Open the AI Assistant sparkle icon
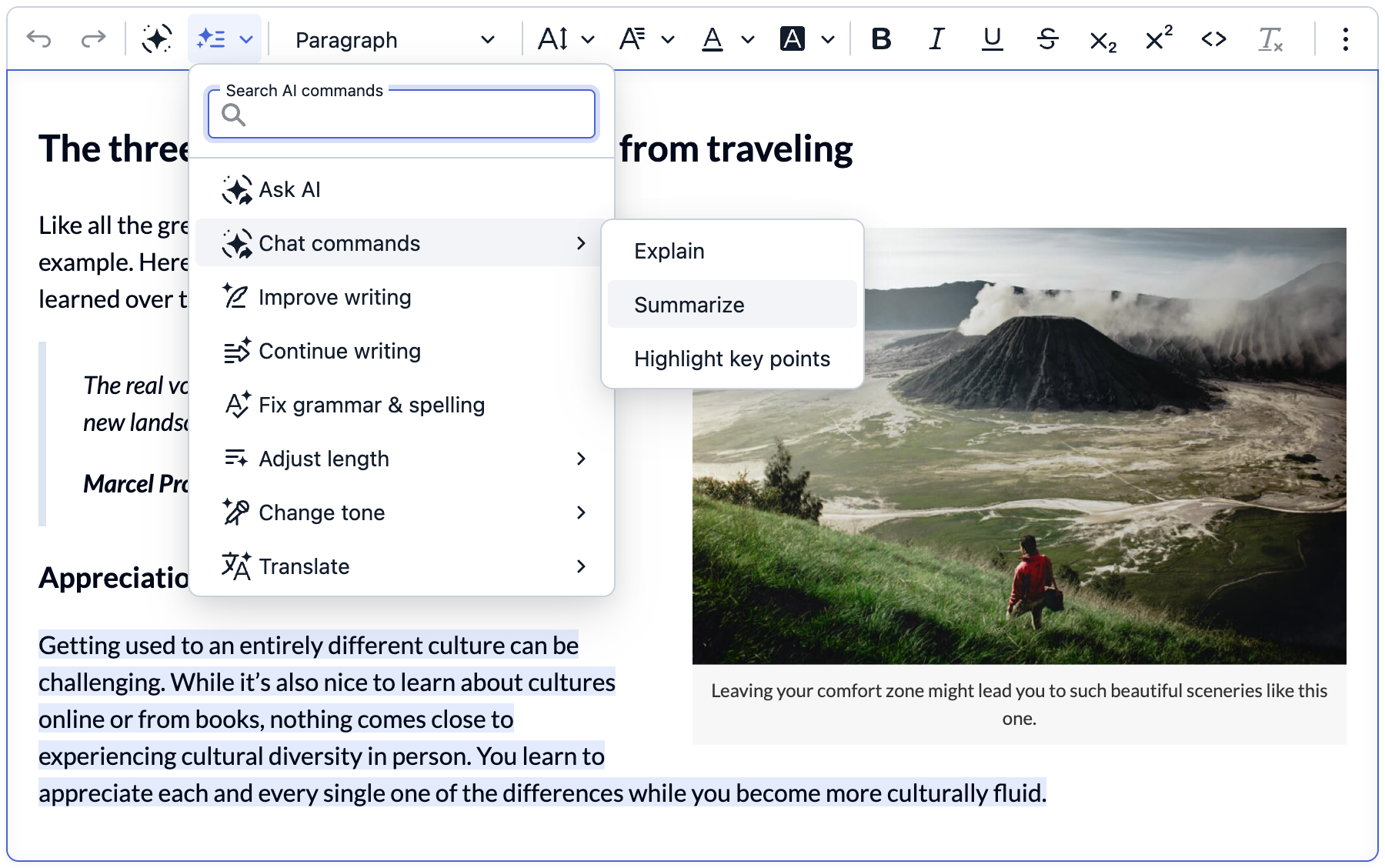This screenshot has height=868, width=1385. click(x=157, y=38)
